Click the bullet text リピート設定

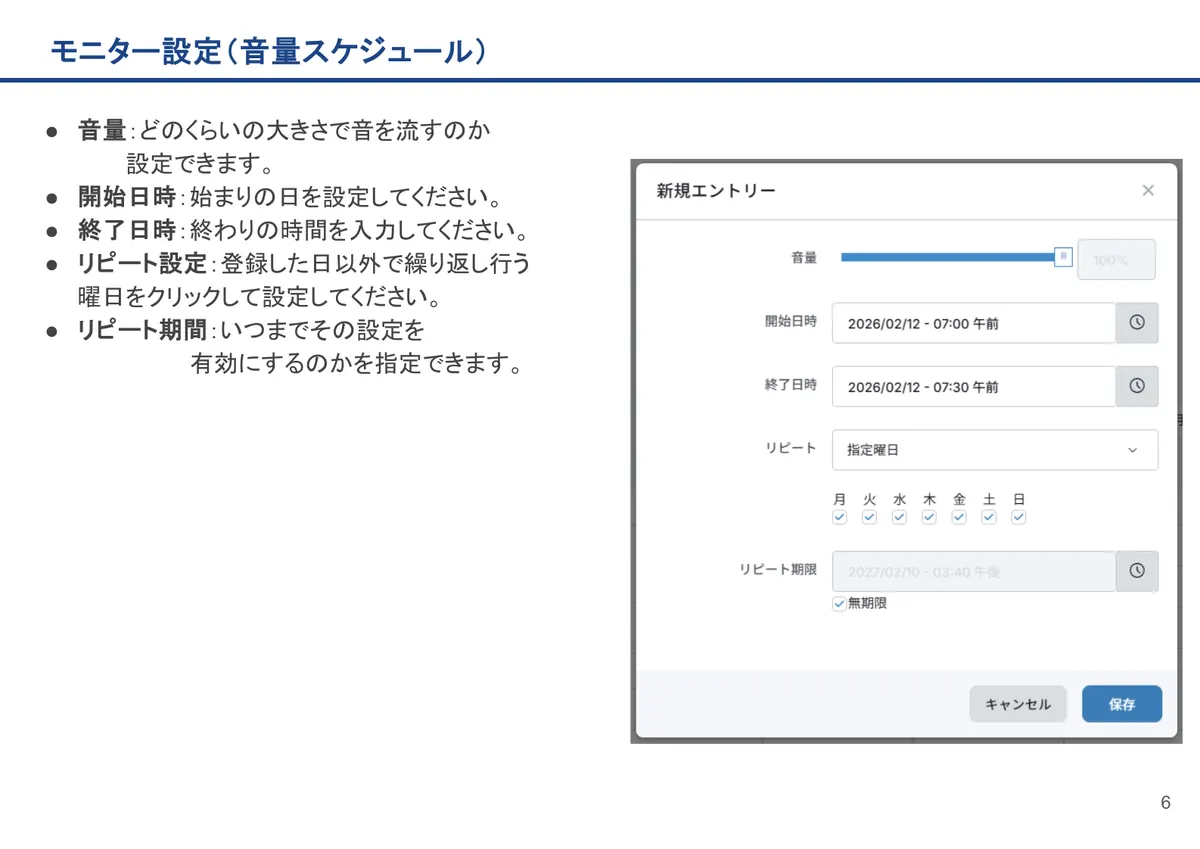coord(143,264)
